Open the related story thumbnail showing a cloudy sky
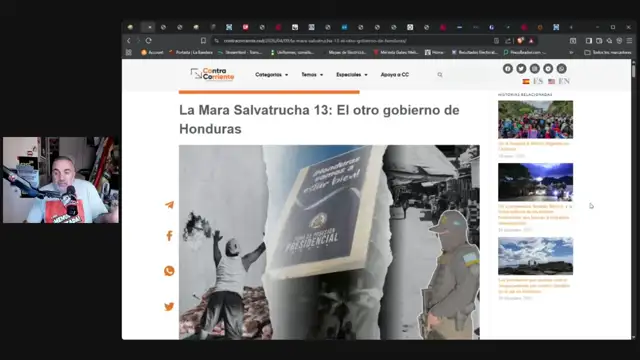 pyautogui.click(x=536, y=256)
